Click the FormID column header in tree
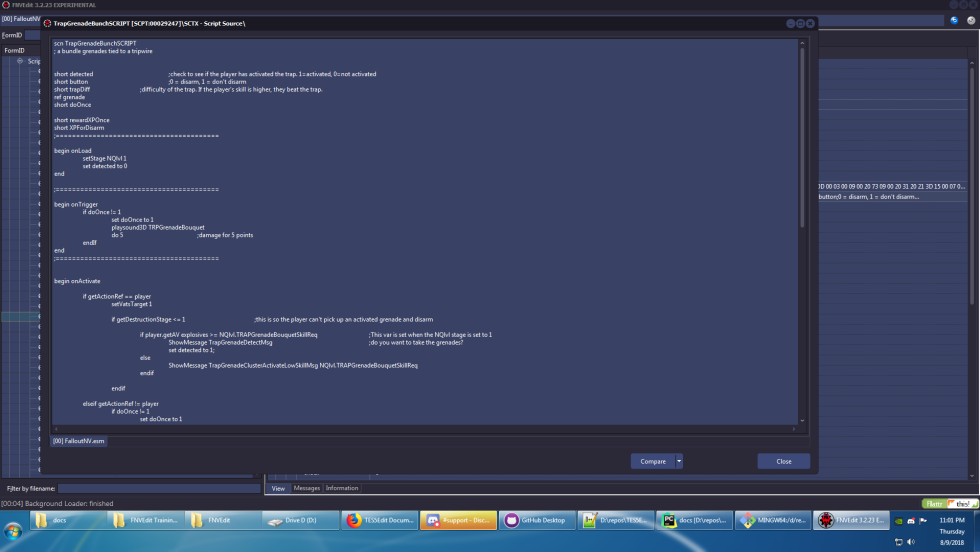The height and width of the screenshot is (552, 980). point(14,51)
